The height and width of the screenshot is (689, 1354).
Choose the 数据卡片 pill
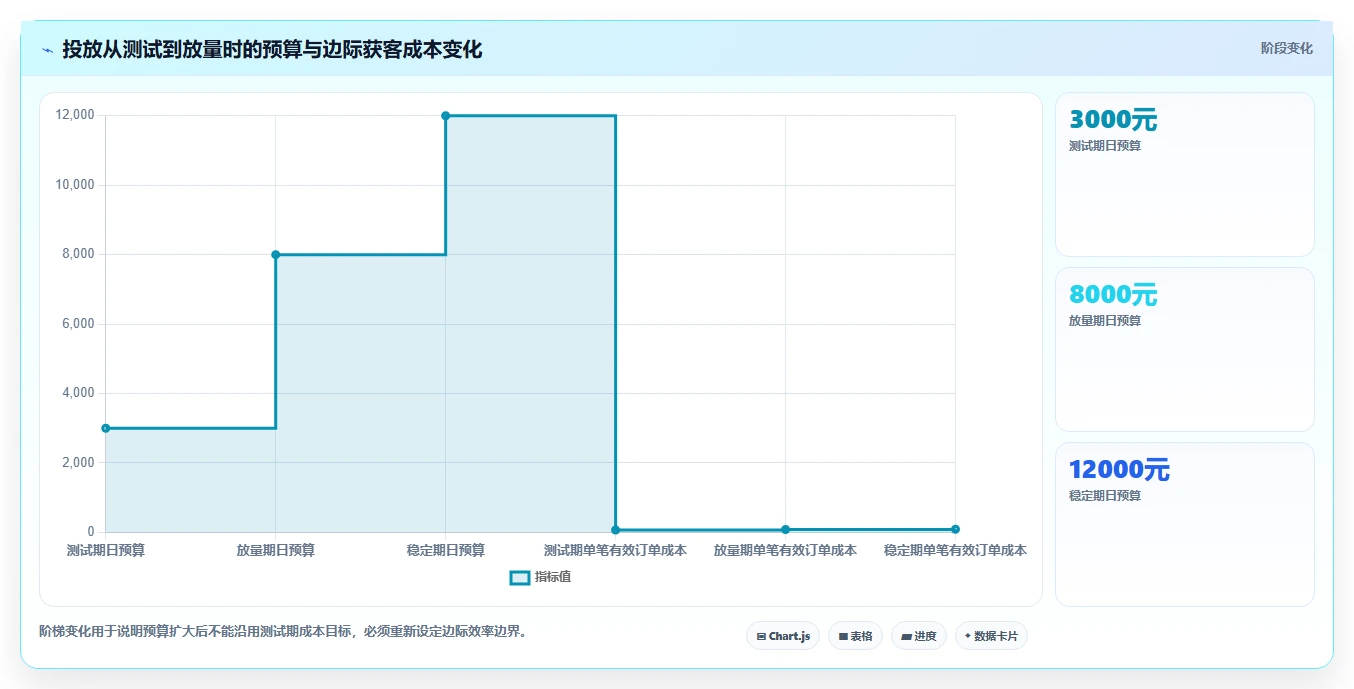tap(991, 636)
